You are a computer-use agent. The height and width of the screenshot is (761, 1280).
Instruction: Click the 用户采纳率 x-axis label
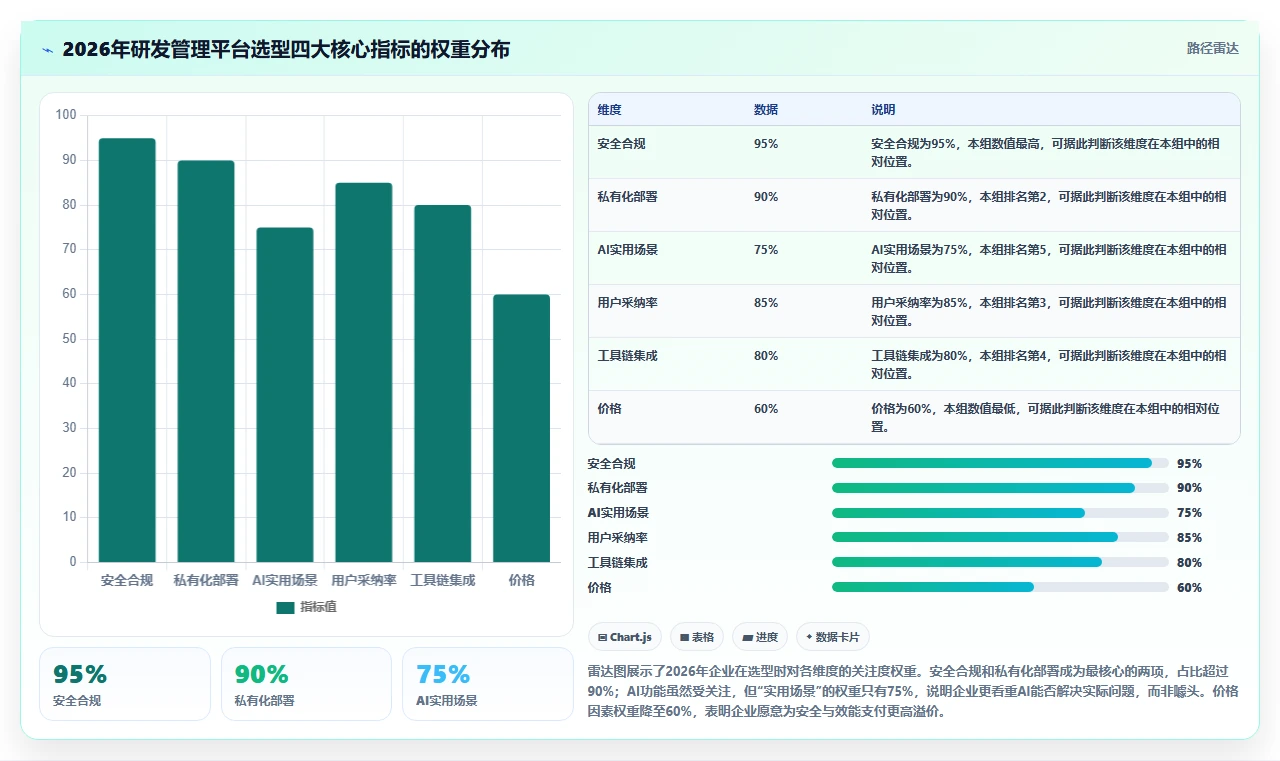pos(364,580)
